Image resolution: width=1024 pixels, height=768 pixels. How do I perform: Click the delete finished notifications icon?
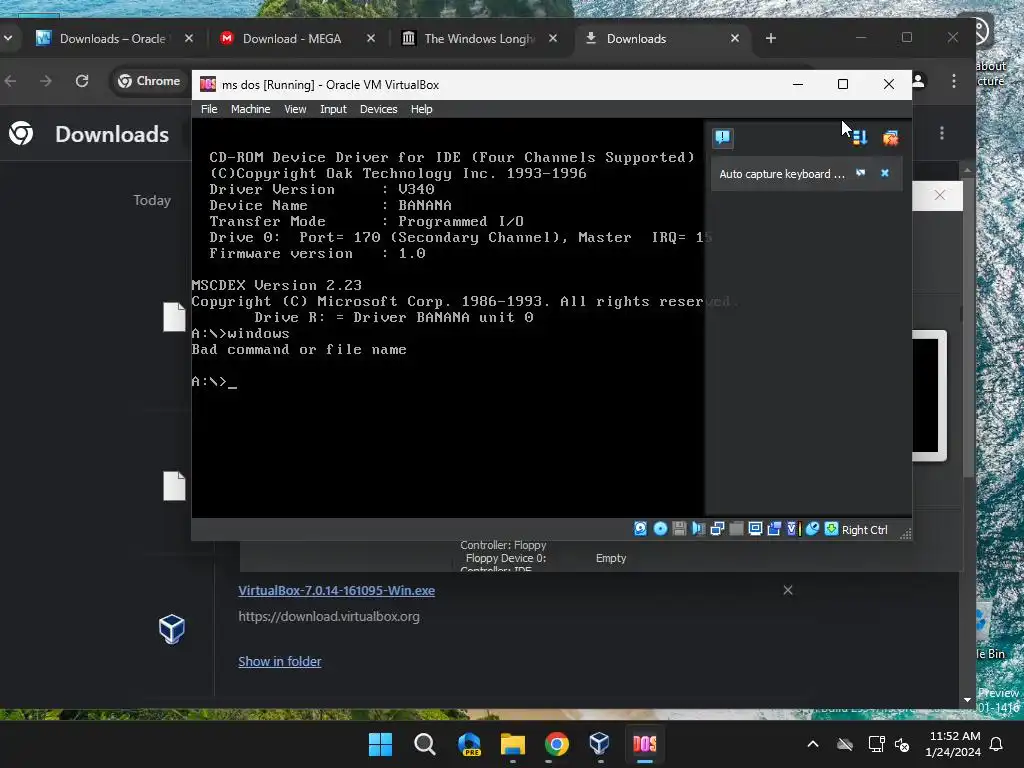coord(890,137)
